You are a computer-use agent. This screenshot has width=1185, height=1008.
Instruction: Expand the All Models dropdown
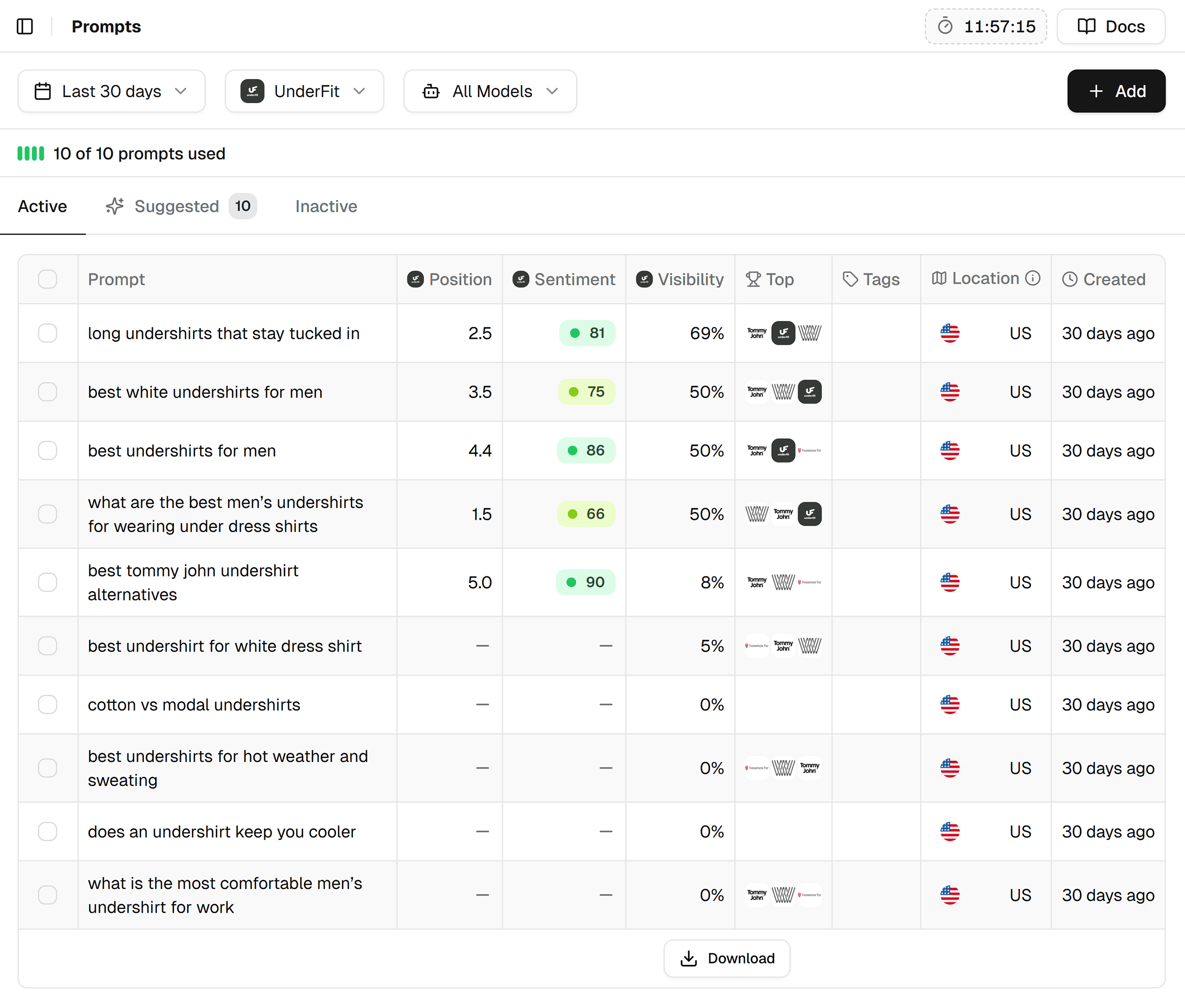[x=490, y=91]
